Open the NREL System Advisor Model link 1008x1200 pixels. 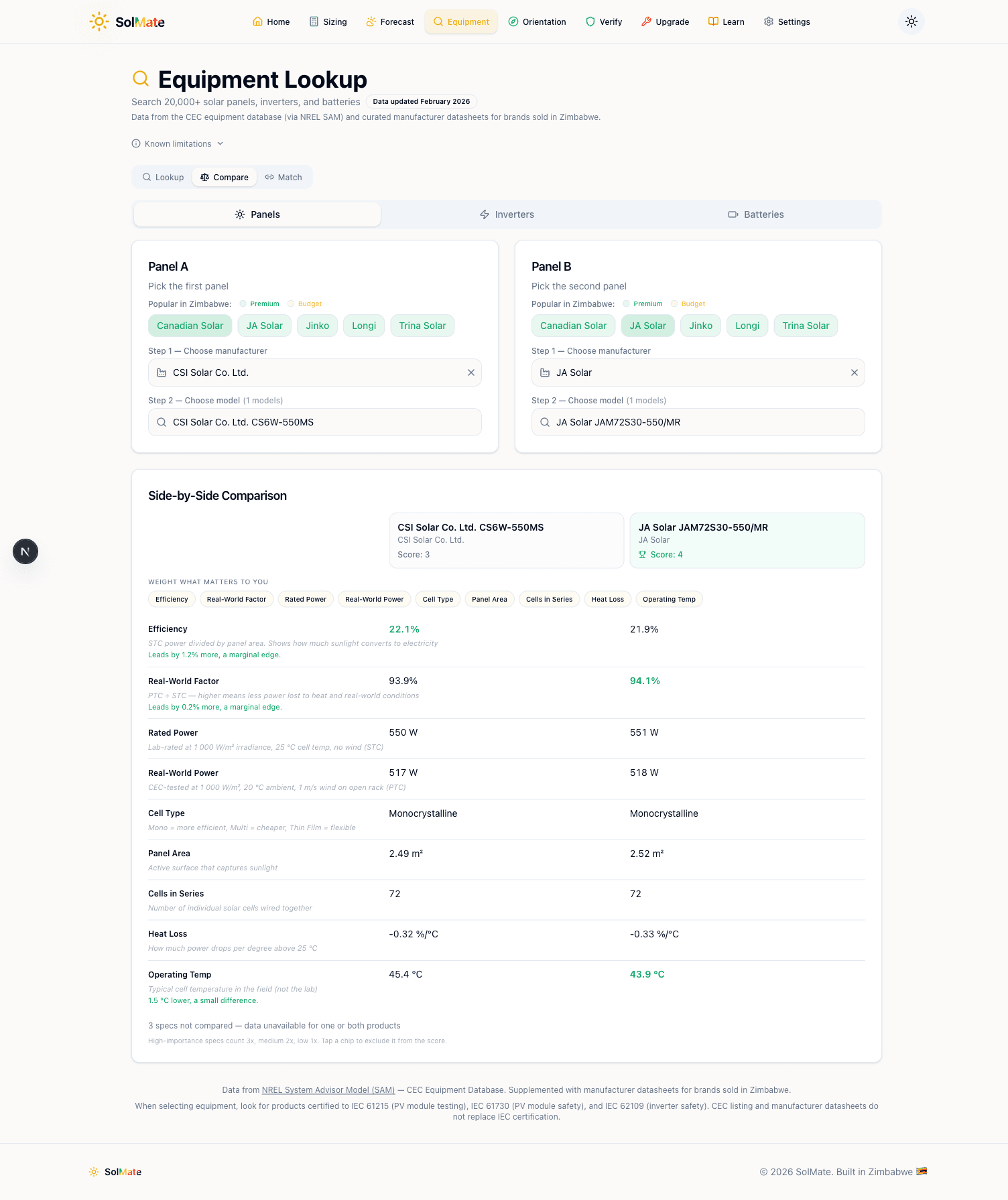[x=328, y=1089]
